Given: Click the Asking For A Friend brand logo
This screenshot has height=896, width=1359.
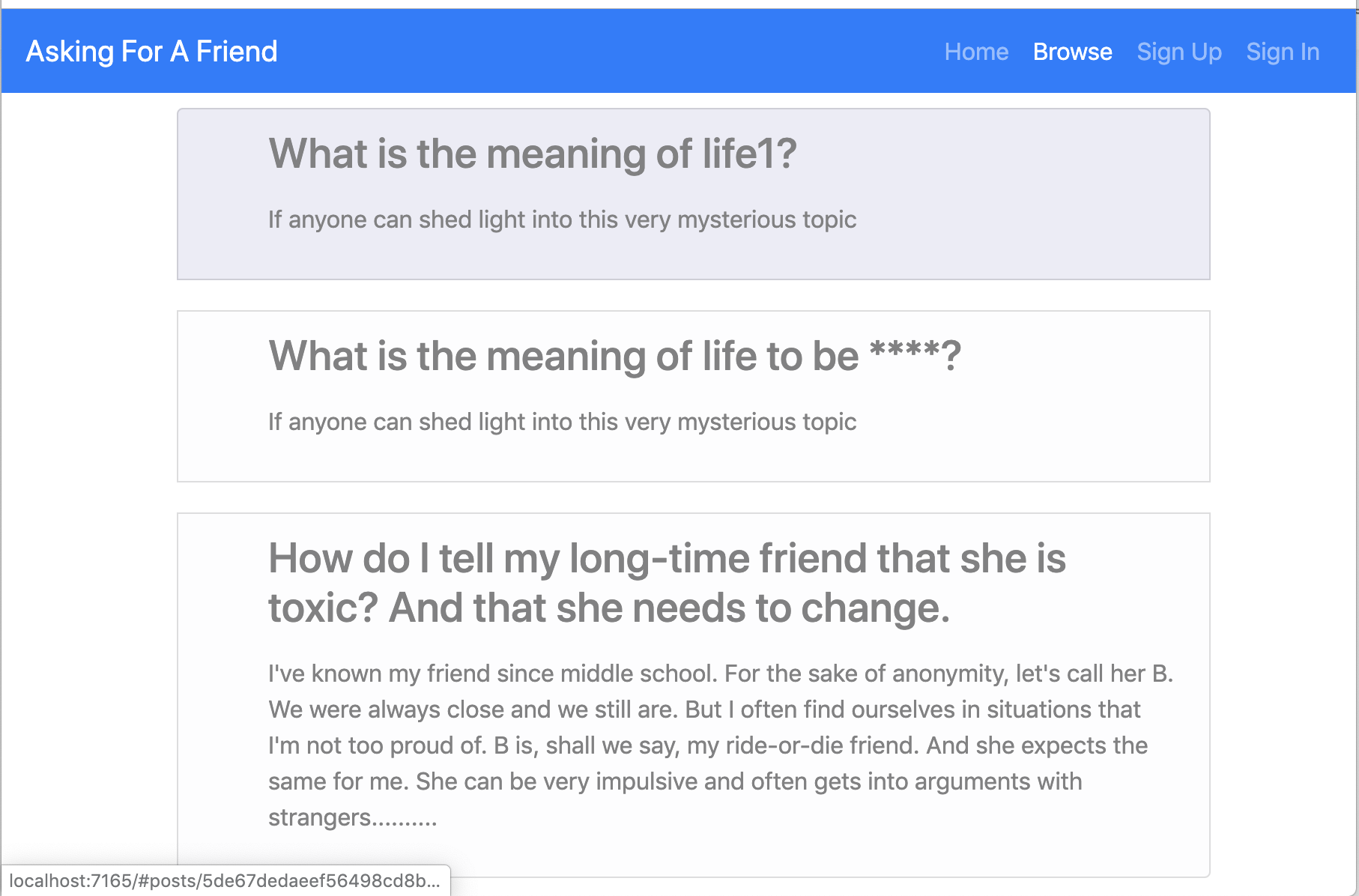Looking at the screenshot, I should 151,51.
